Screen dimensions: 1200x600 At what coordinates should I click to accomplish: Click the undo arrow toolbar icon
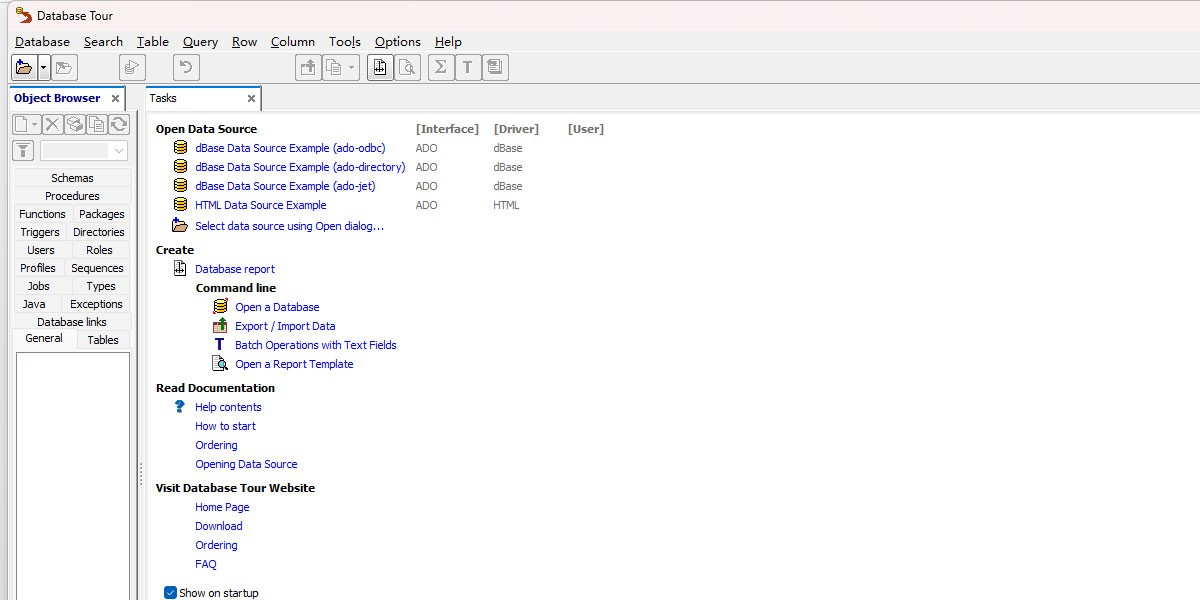[x=186, y=67]
